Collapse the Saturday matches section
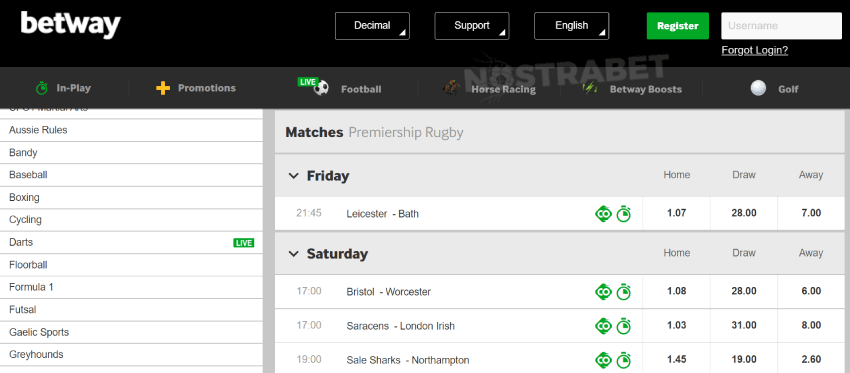 tap(293, 254)
